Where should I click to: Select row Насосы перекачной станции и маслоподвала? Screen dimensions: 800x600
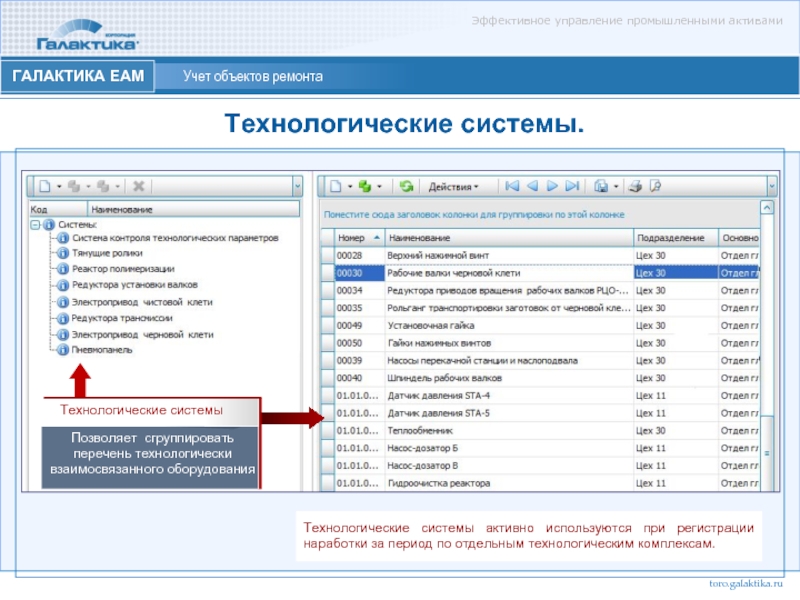coord(540,361)
